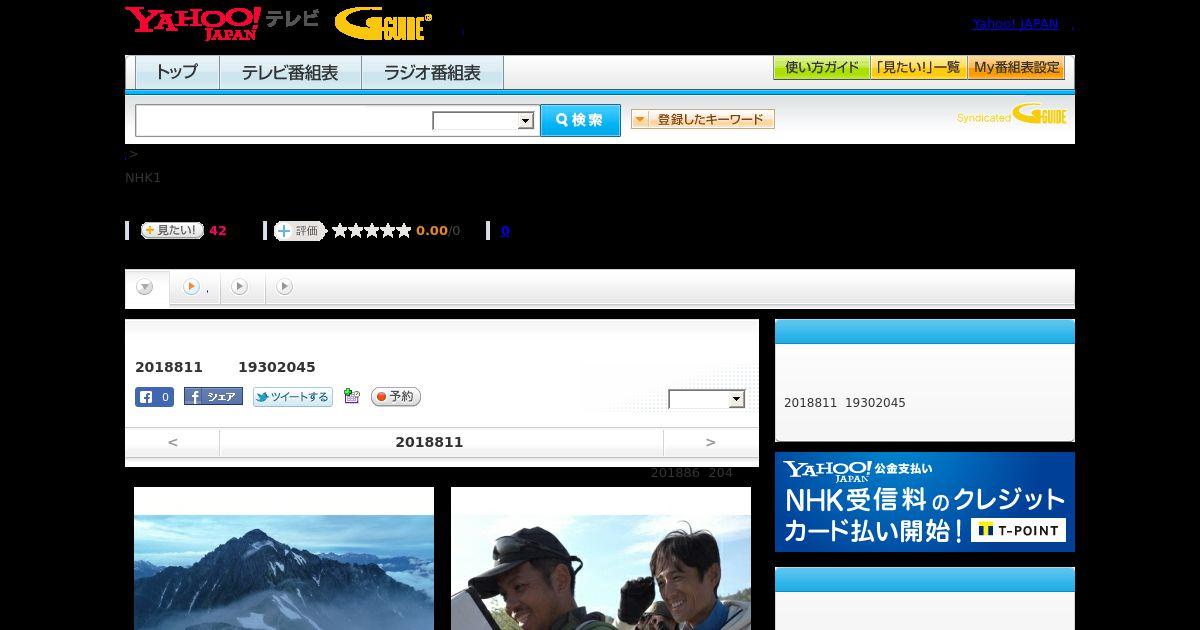Open the 使い方ガイド button

tap(822, 68)
